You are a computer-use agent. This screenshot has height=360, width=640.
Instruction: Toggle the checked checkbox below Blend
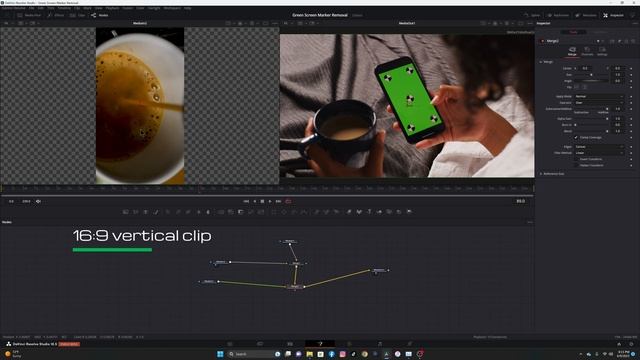point(576,137)
